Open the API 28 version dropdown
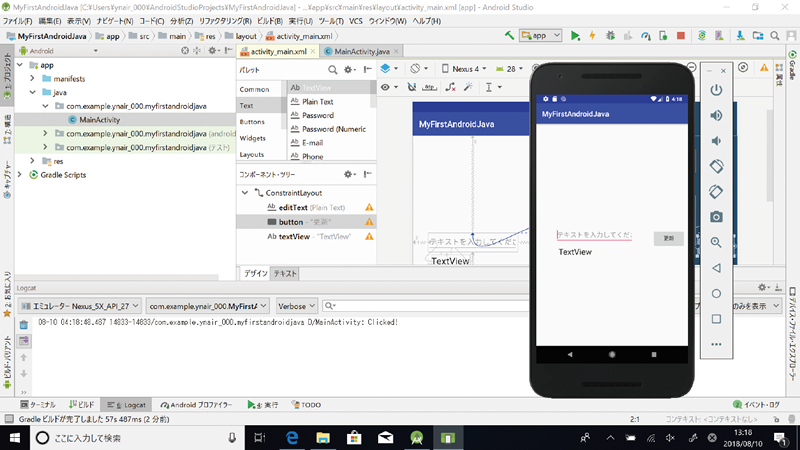 pyautogui.click(x=509, y=69)
